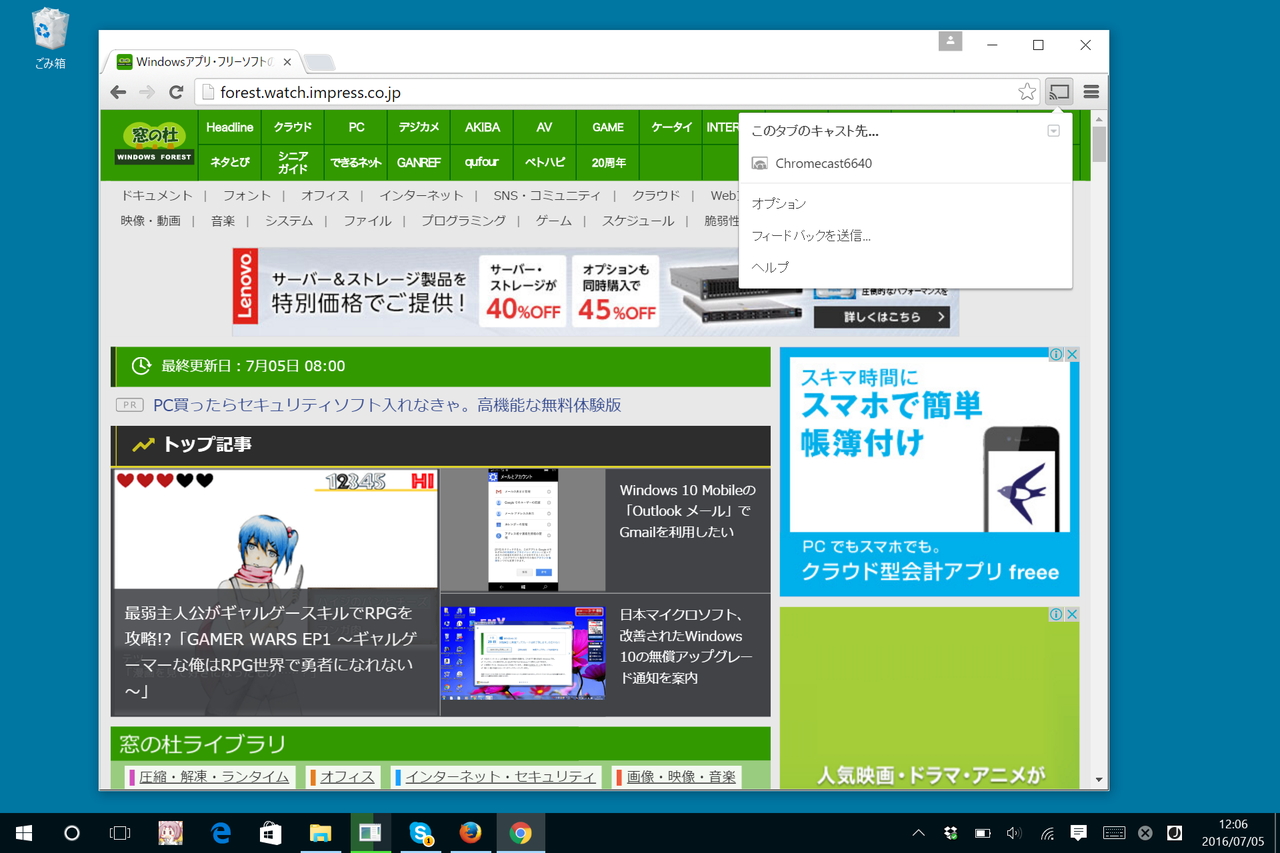Viewport: 1280px width, 853px height.
Task: Launch Firefox from the taskbar
Action: [x=470, y=832]
